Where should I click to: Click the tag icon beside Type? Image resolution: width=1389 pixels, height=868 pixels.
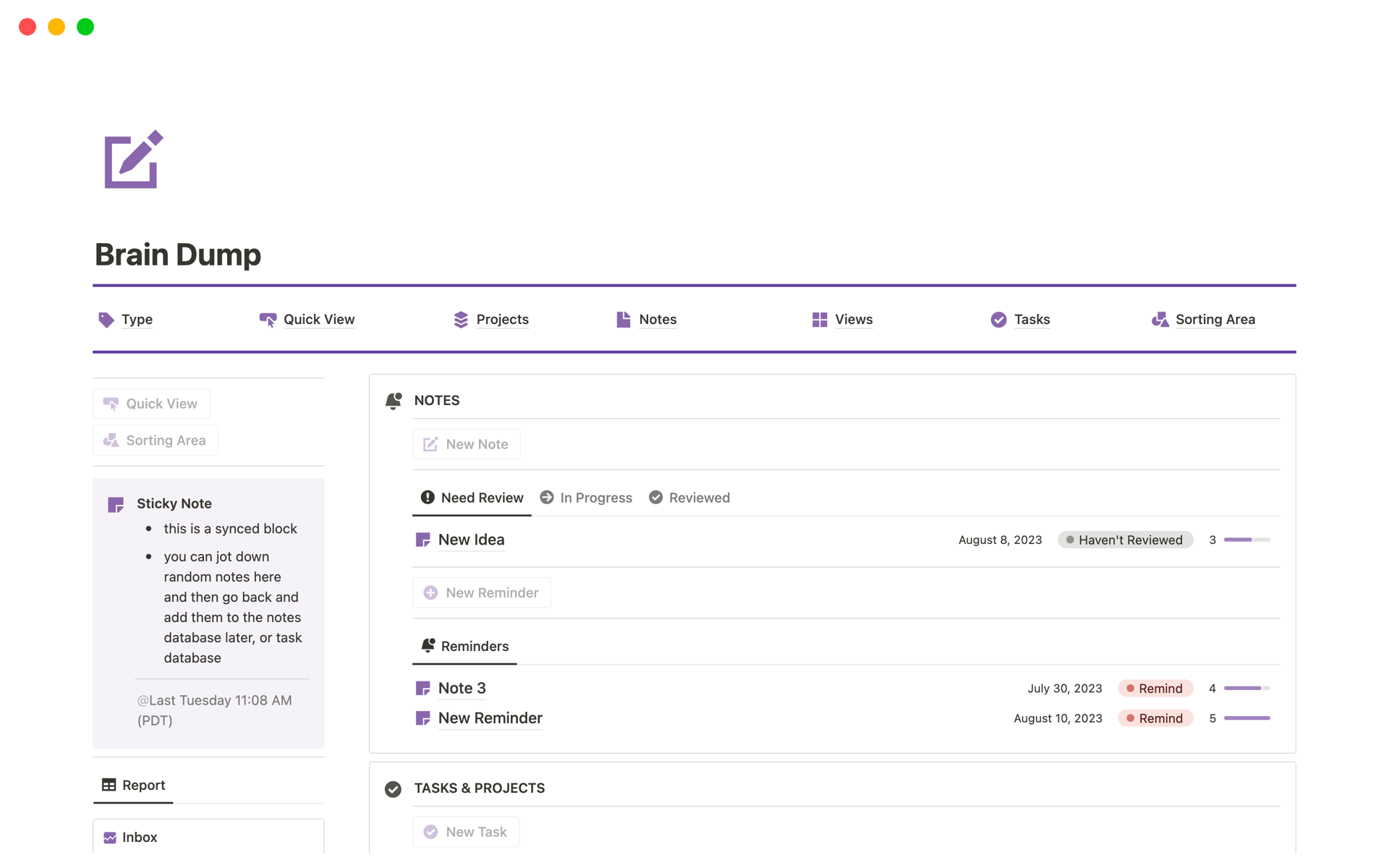pyautogui.click(x=106, y=320)
